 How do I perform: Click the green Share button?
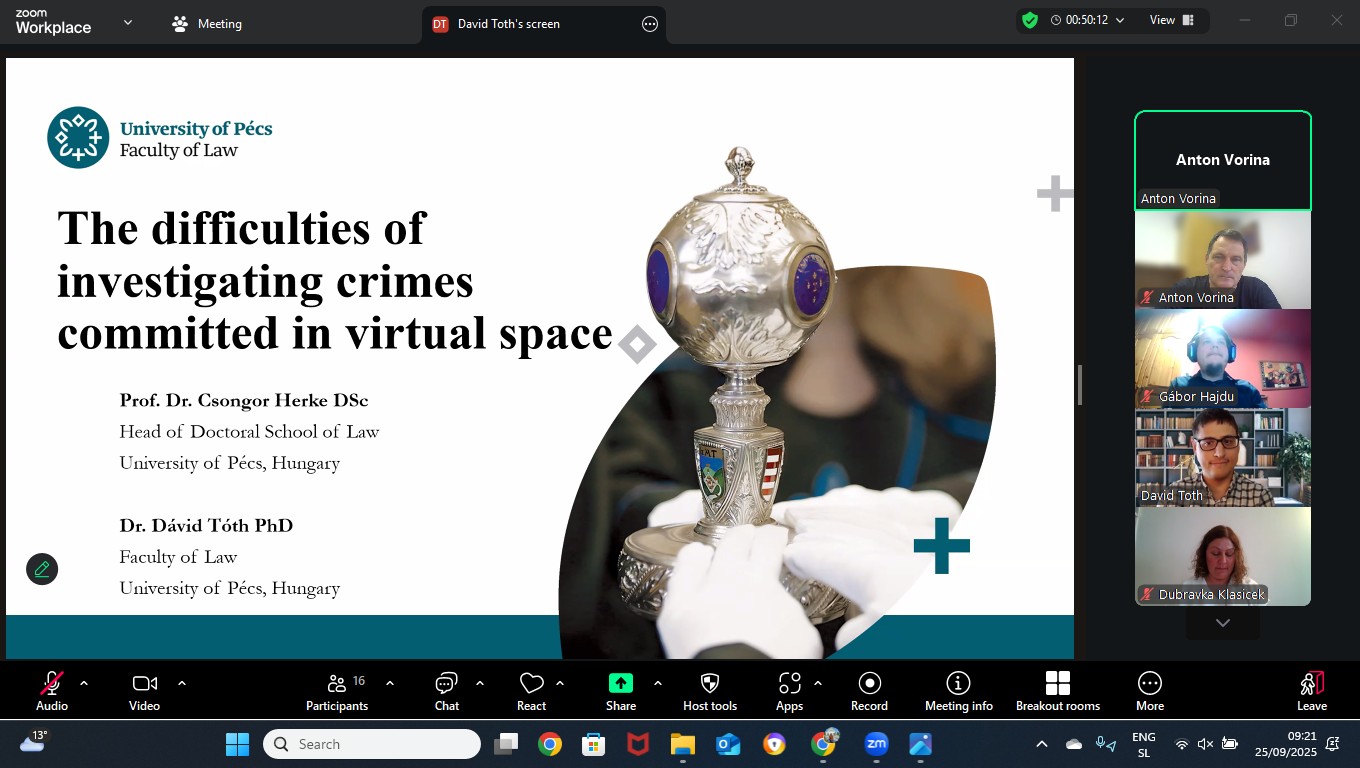point(620,691)
